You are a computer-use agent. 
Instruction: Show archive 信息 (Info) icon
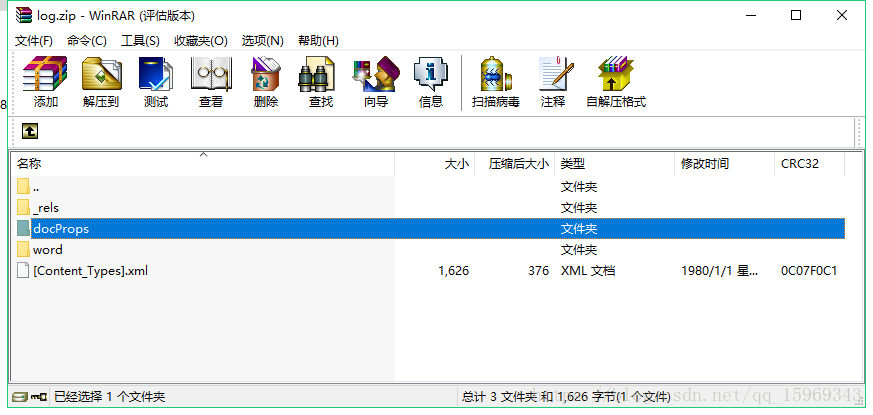(430, 74)
